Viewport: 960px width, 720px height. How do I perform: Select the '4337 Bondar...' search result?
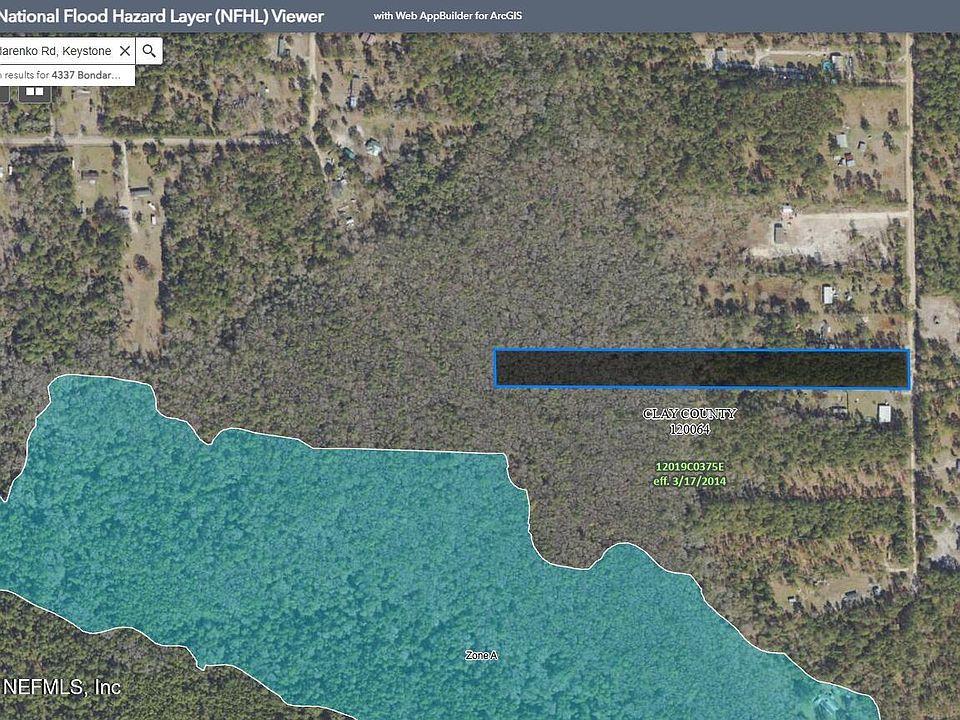67,75
